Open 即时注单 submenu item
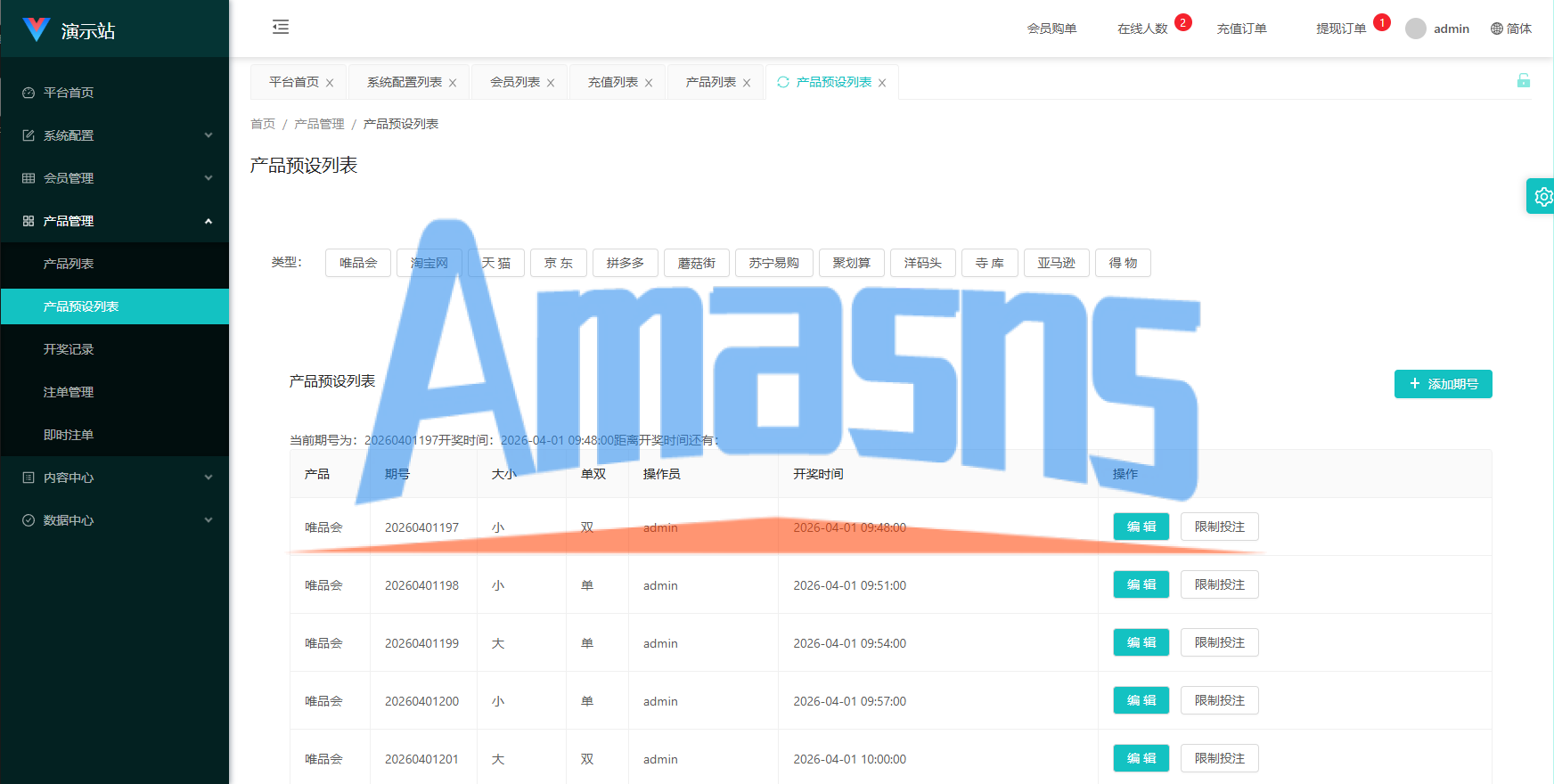The image size is (1554, 784). 115,435
